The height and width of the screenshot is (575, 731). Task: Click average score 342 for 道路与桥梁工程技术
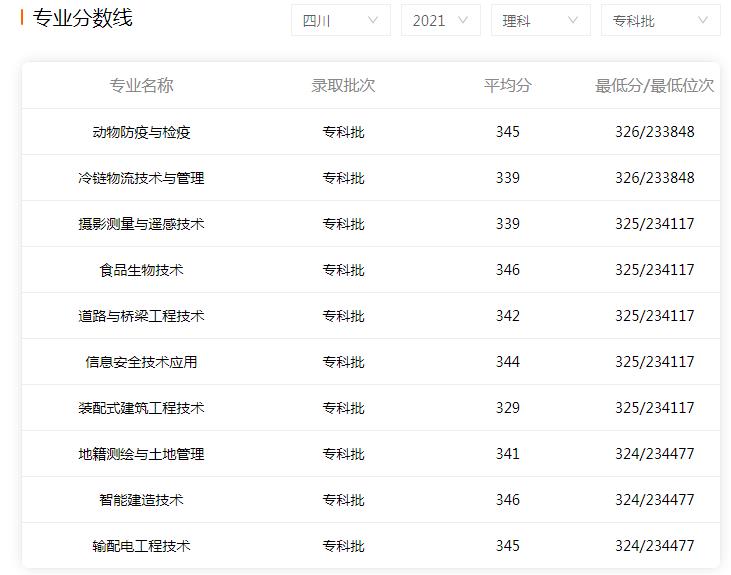[508, 316]
